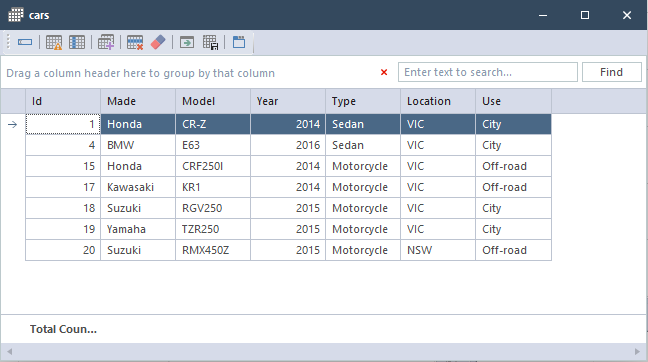
Task: Select the pink eraser tool
Action: (158, 42)
